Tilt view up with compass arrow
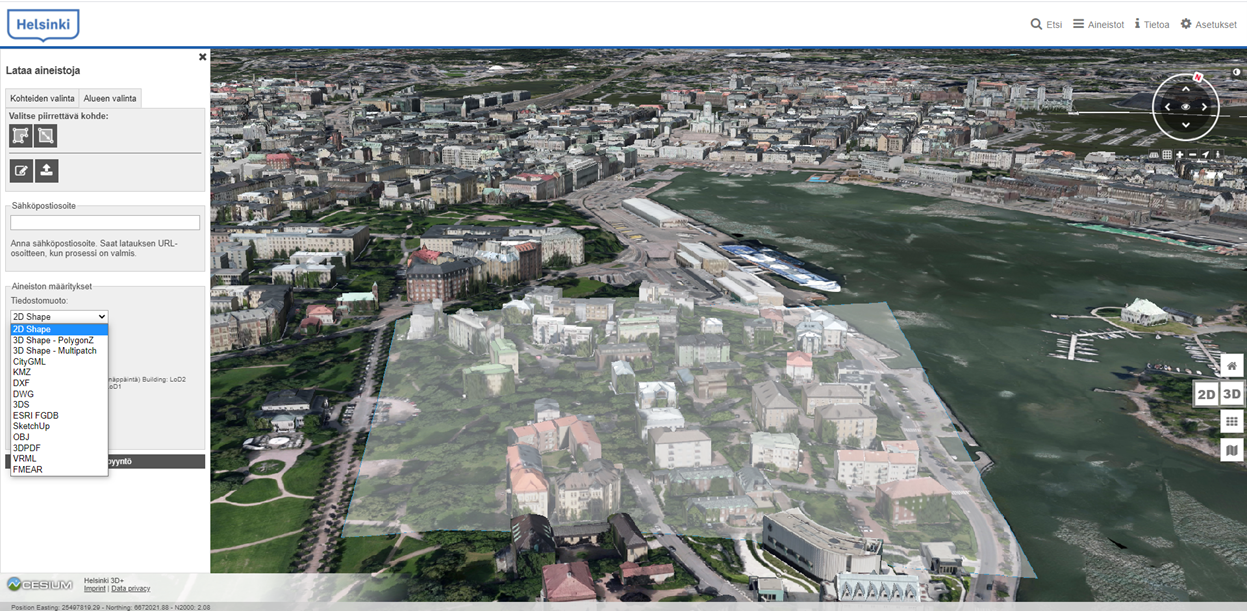The height and width of the screenshot is (611, 1247). pos(1186,89)
